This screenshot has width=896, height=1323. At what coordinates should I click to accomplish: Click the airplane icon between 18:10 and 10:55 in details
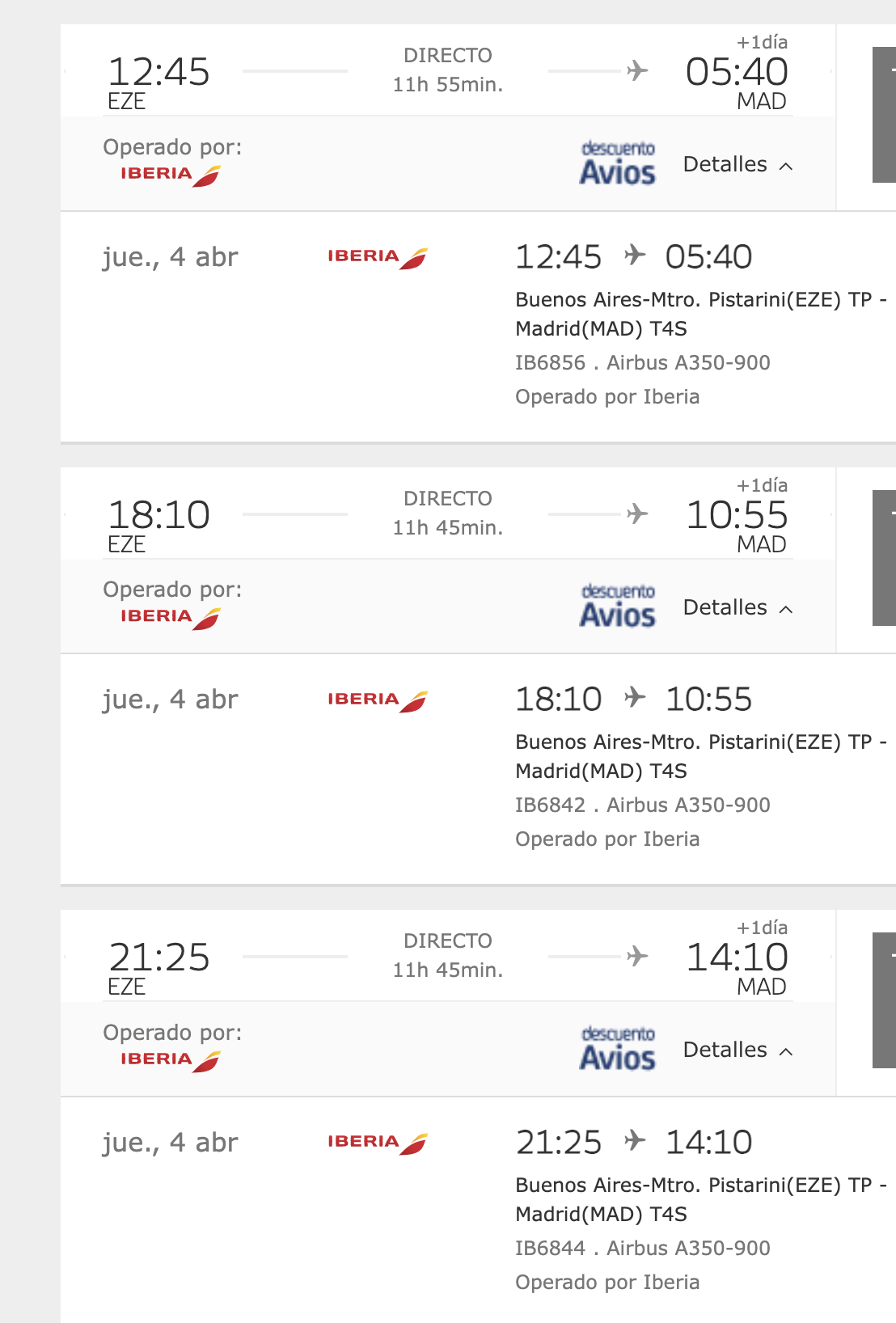click(x=635, y=697)
